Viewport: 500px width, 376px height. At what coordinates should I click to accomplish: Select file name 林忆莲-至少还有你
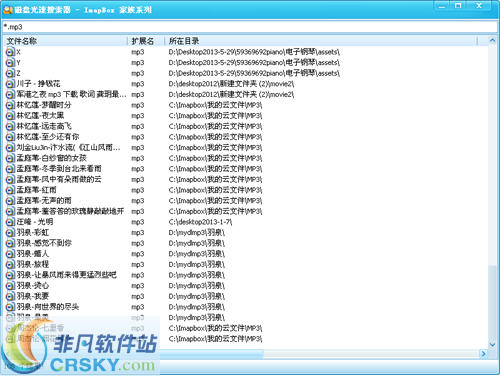(48, 137)
